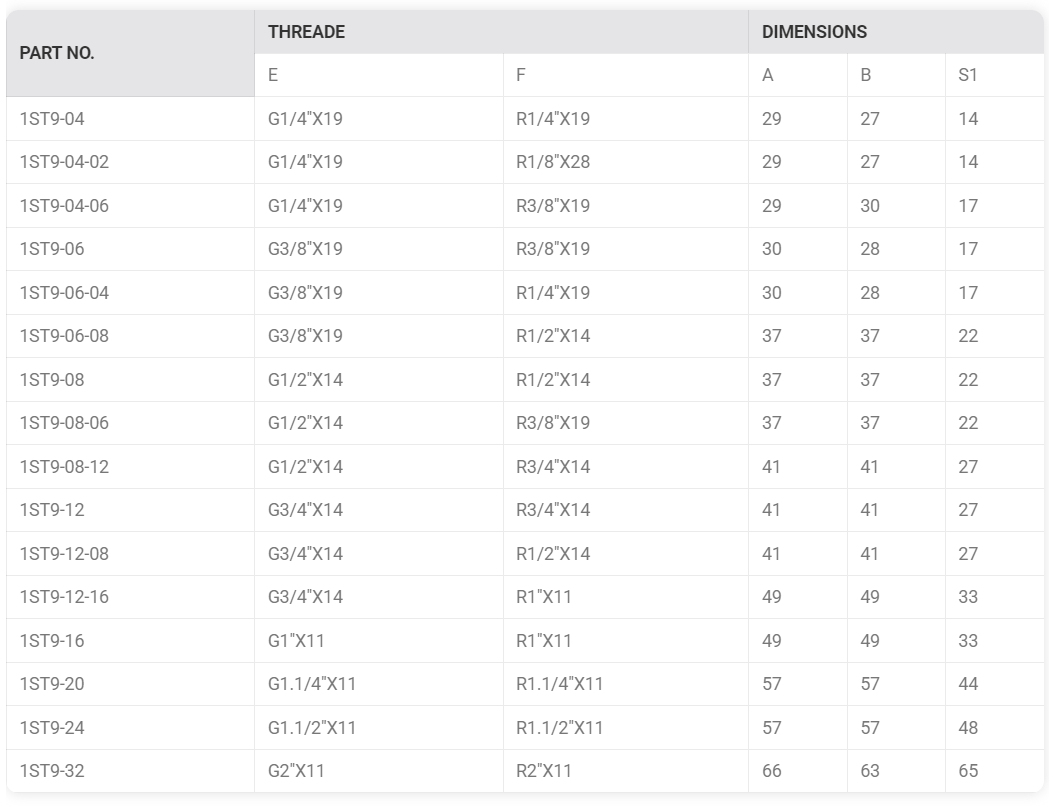The width and height of the screenshot is (1050, 810).
Task: Click the G2"X11 thread cell
Action: [x=296, y=771]
